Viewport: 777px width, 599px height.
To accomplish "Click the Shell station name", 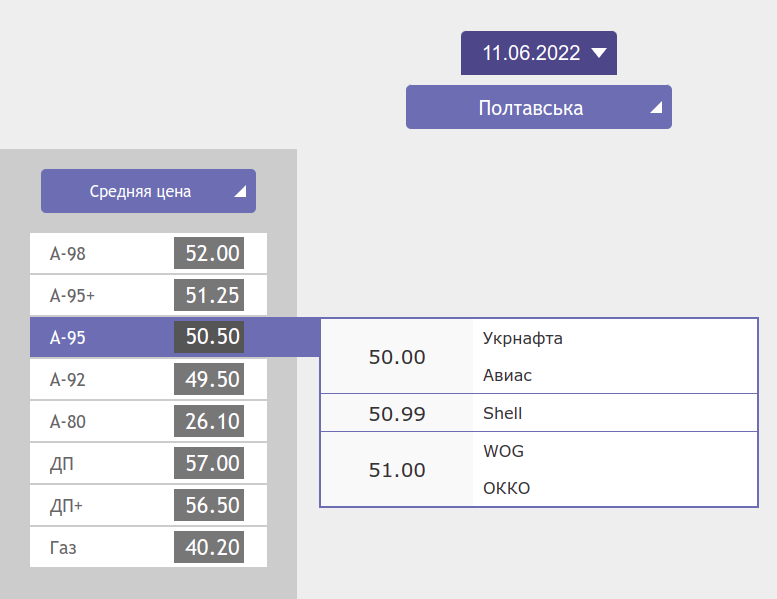I will click(x=502, y=413).
